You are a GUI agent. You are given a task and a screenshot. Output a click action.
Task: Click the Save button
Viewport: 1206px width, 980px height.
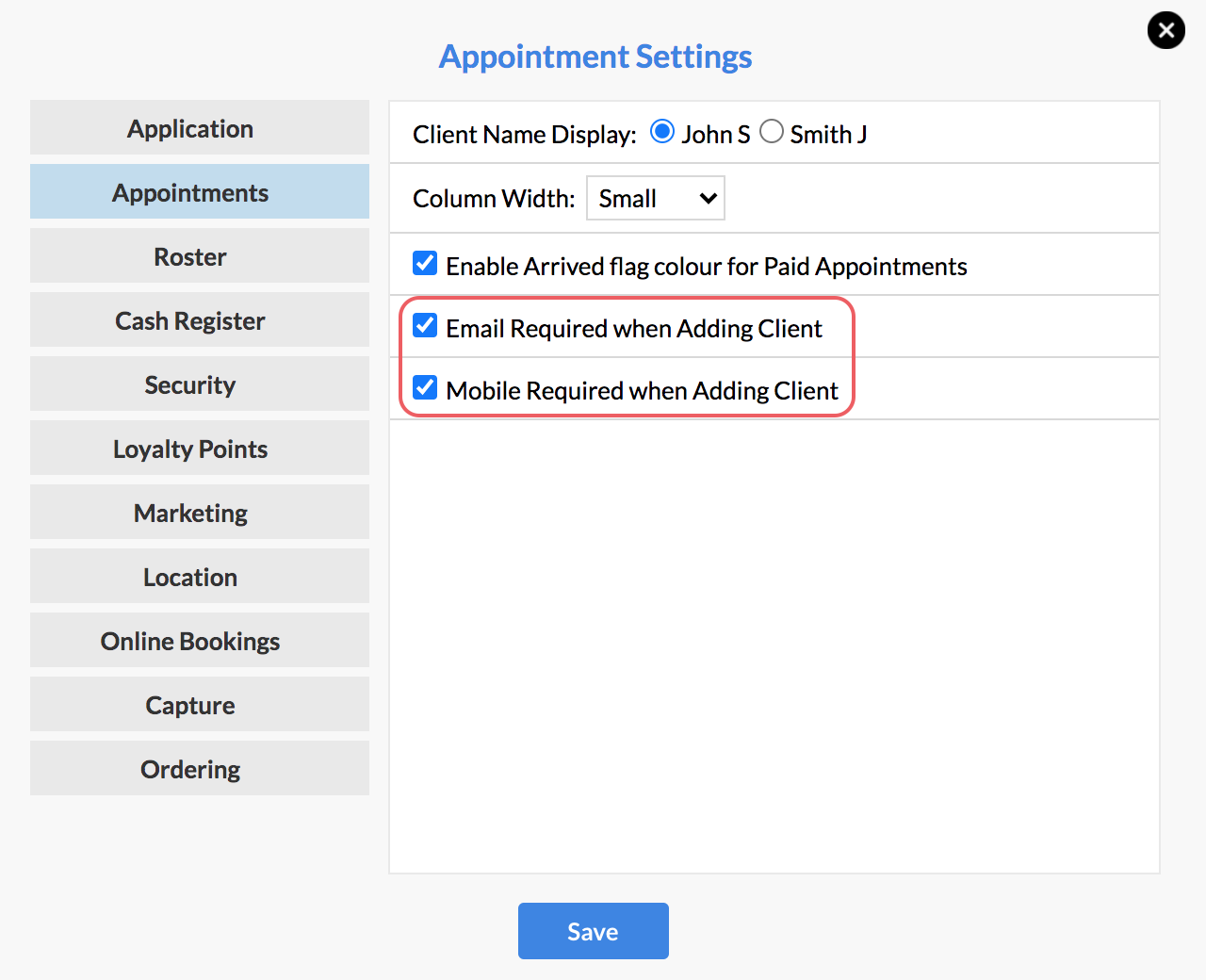coord(594,931)
